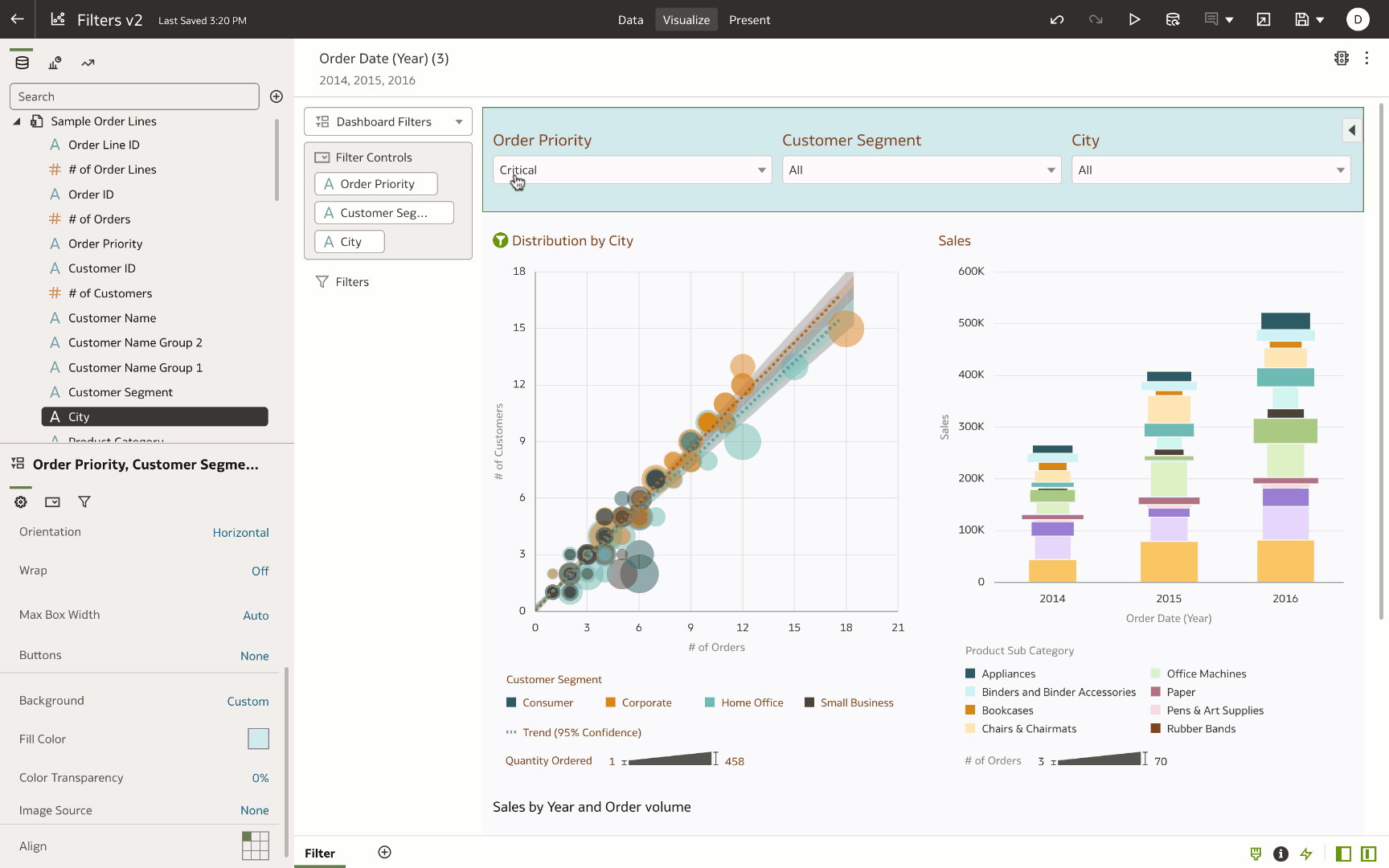Open the Fill Color swatch
This screenshot has height=868, width=1389.
pos(258,739)
